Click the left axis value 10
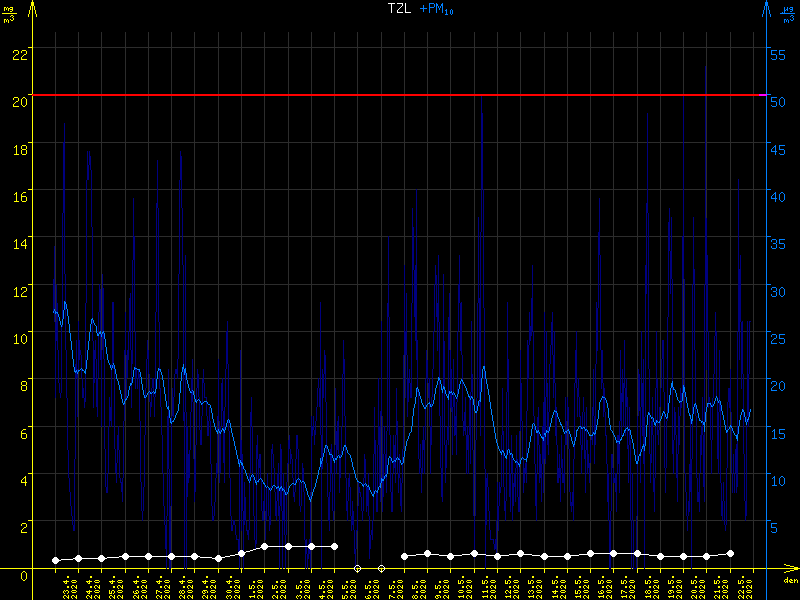This screenshot has width=800, height=600. [18, 338]
